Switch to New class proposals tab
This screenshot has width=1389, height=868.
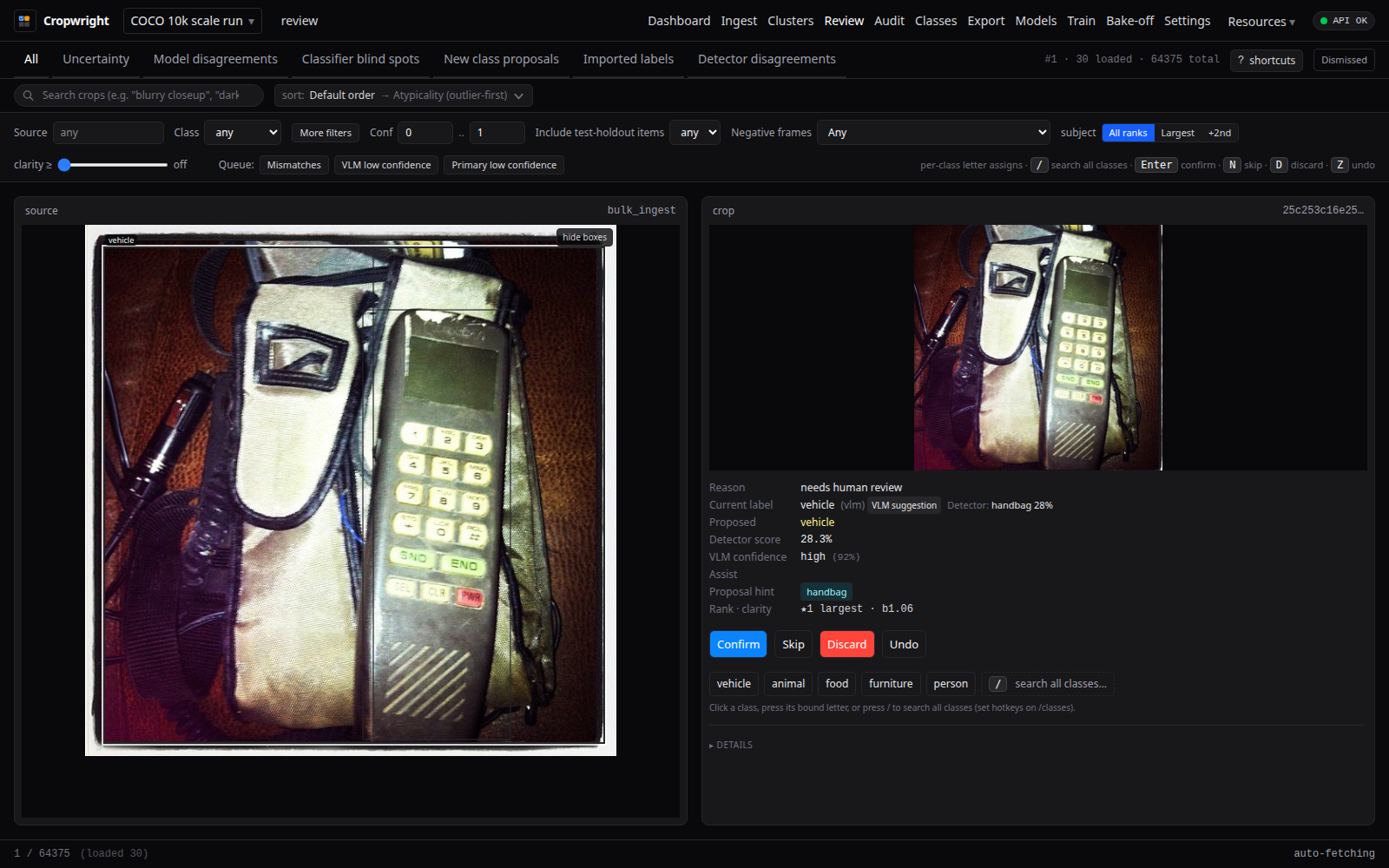pos(501,59)
